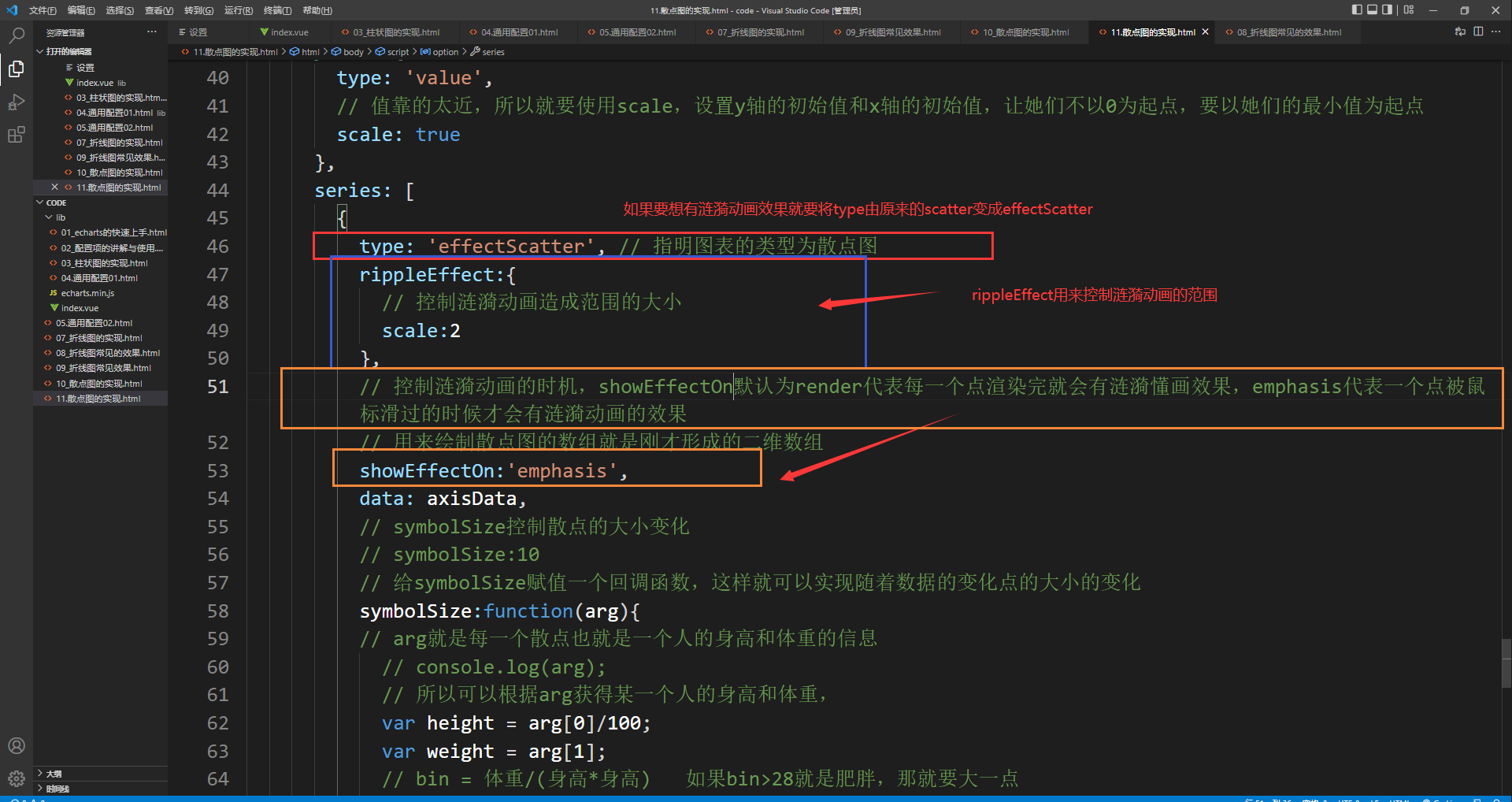The width and height of the screenshot is (1512, 802).
Task: Toggle the bottom panel visibility
Action: [1373, 10]
